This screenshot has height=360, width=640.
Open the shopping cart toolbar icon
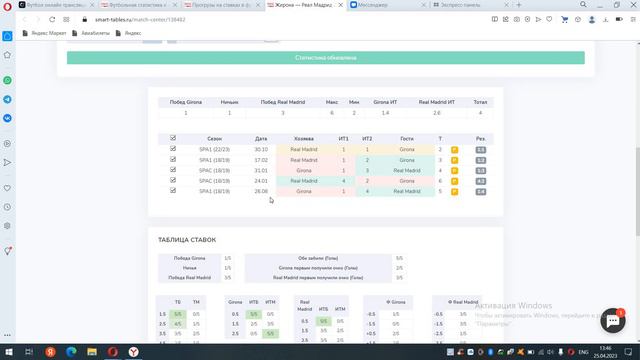[x=564, y=20]
